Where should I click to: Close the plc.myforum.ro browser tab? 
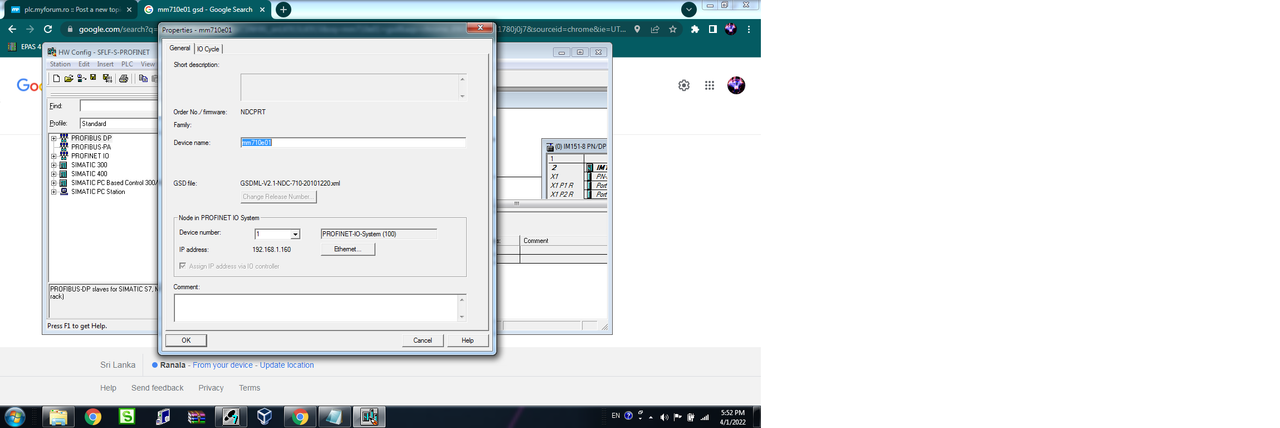click(x=129, y=9)
